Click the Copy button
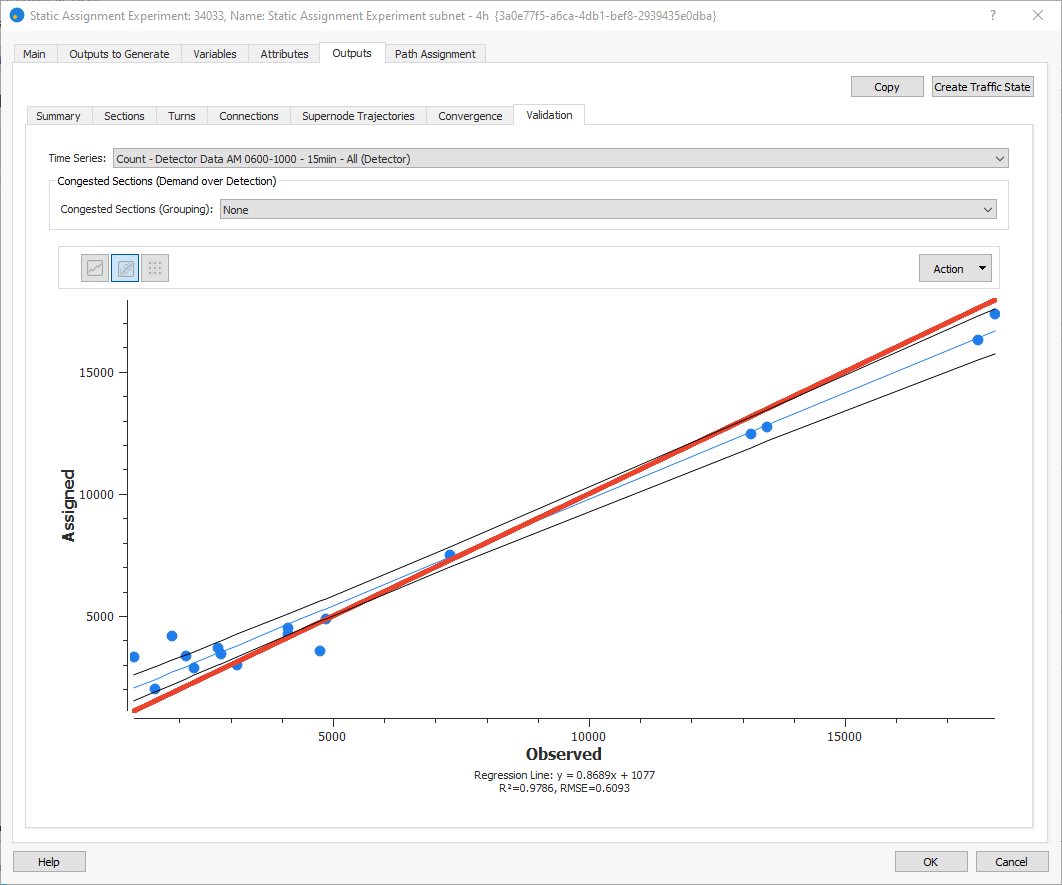Screen dimensions: 1062x885 point(887,87)
